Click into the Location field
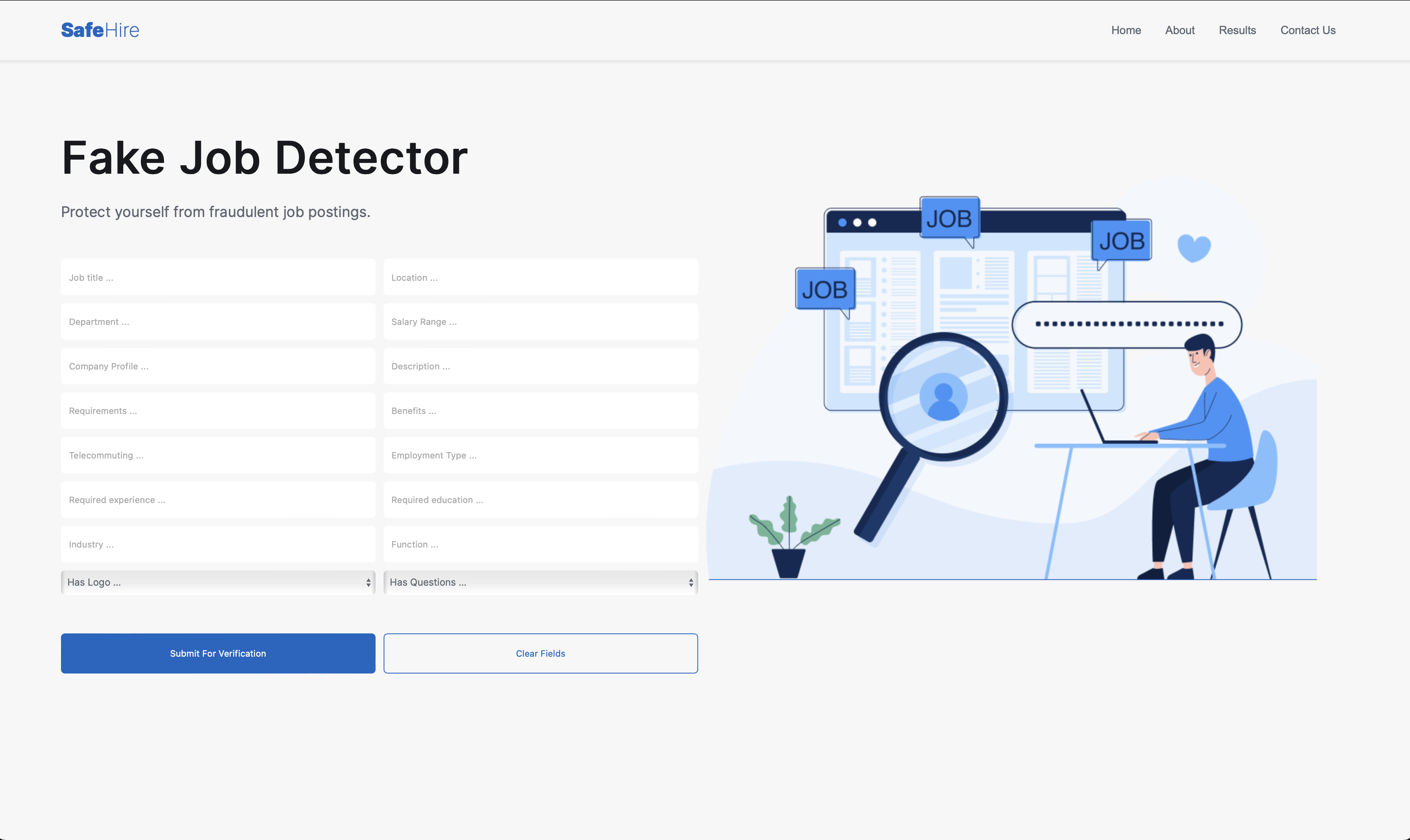The height and width of the screenshot is (840, 1410). point(540,277)
